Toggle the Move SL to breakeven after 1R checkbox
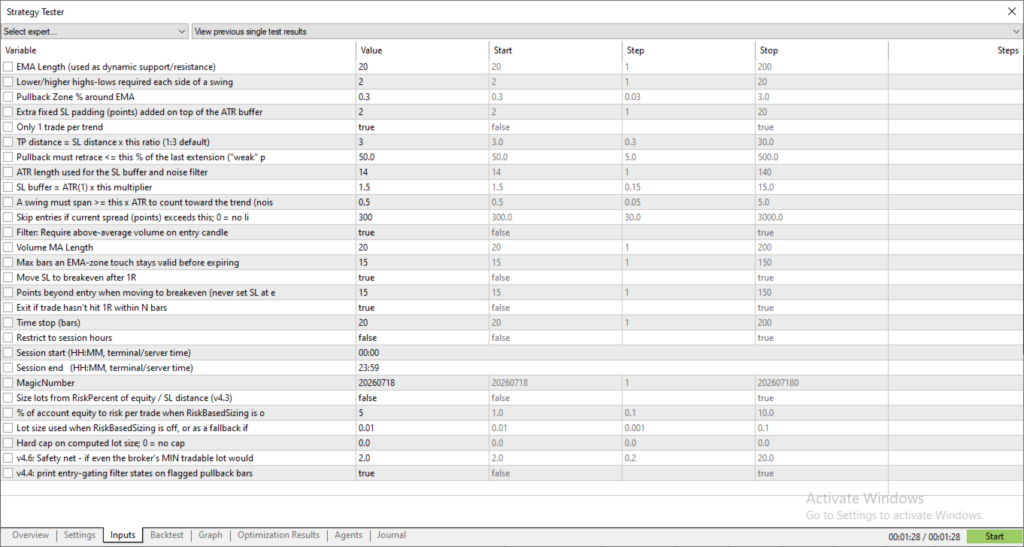 8,277
